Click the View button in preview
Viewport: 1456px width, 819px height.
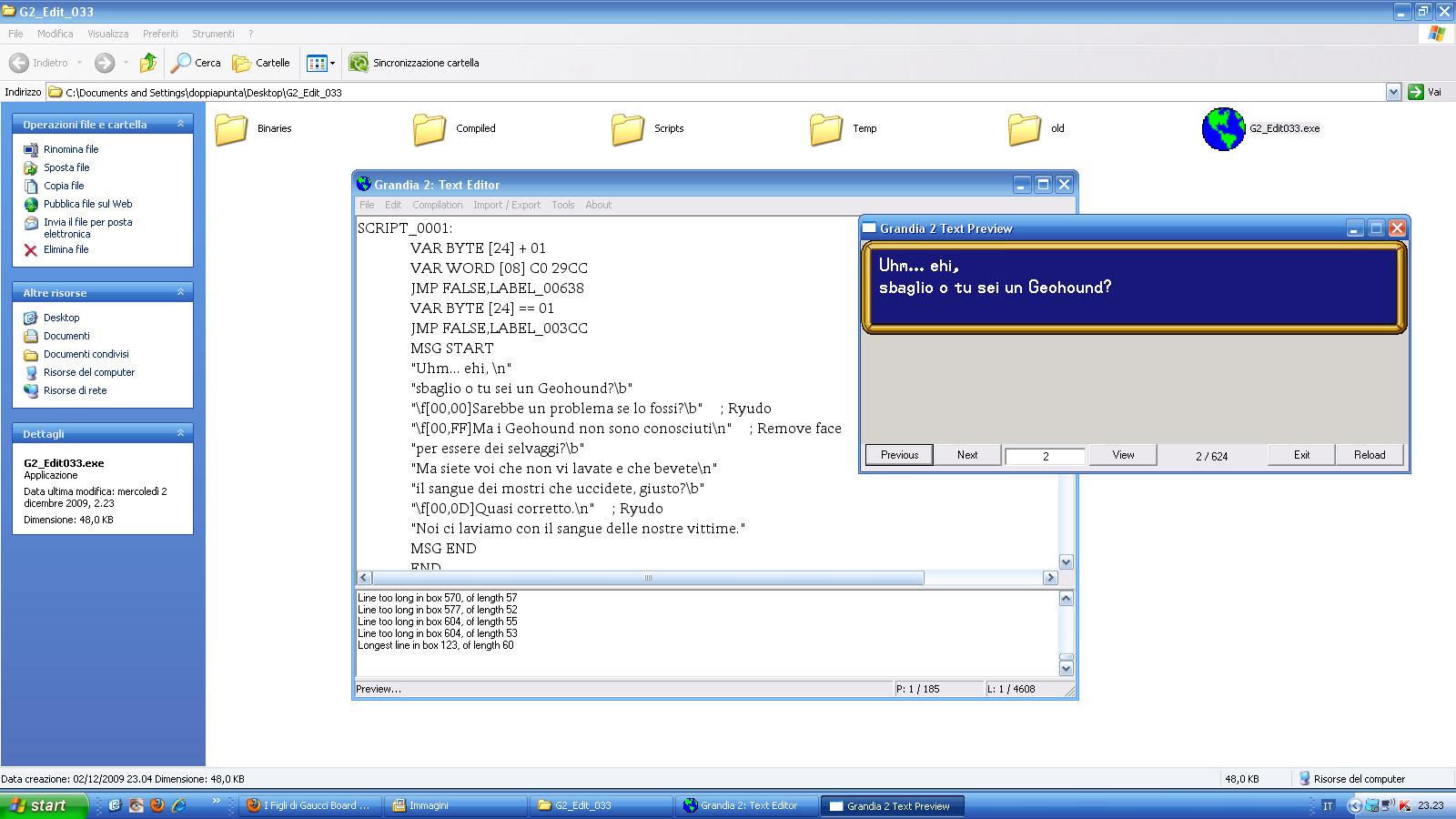pos(1123,455)
